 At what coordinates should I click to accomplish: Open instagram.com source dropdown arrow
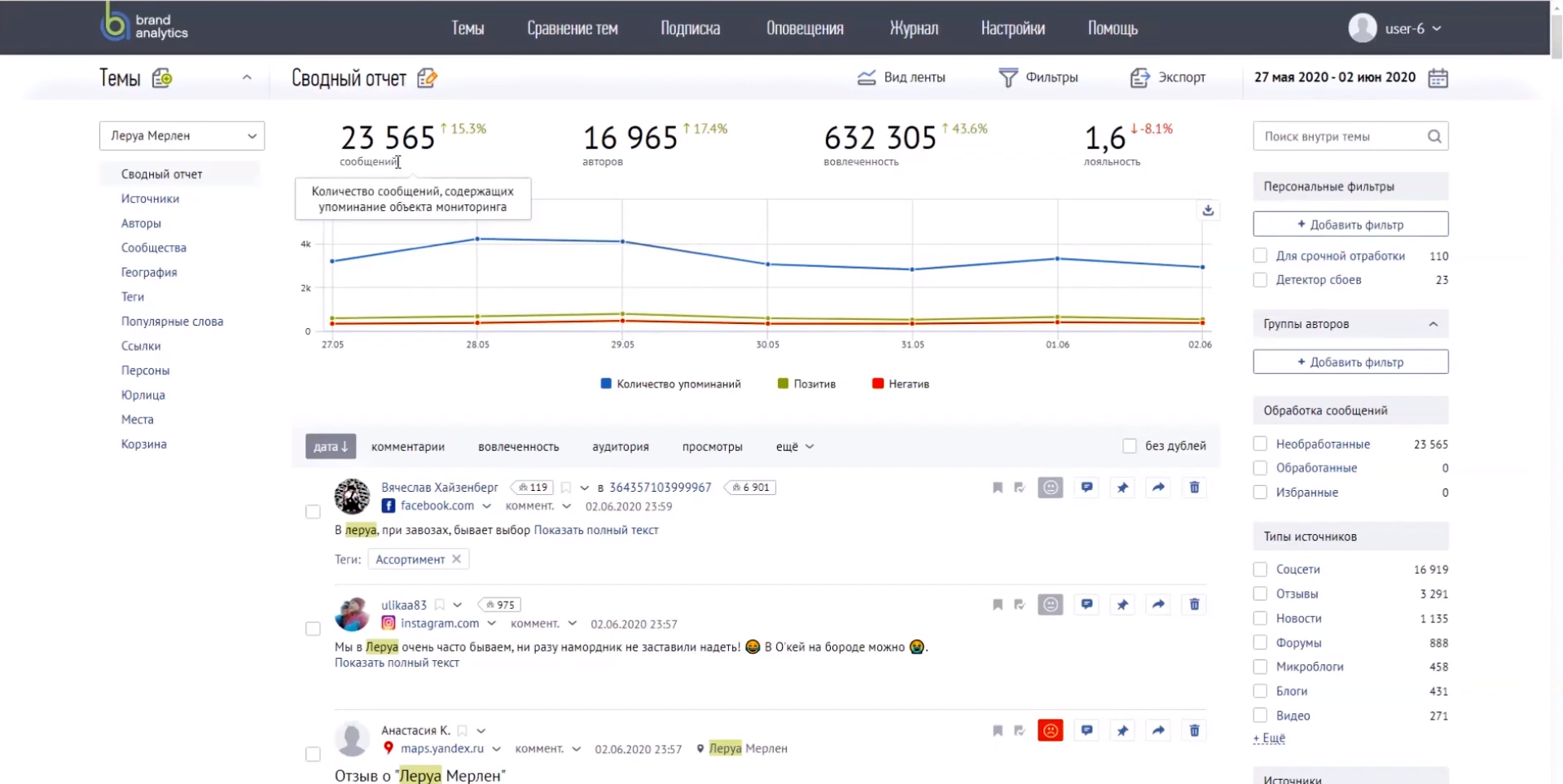pos(491,624)
